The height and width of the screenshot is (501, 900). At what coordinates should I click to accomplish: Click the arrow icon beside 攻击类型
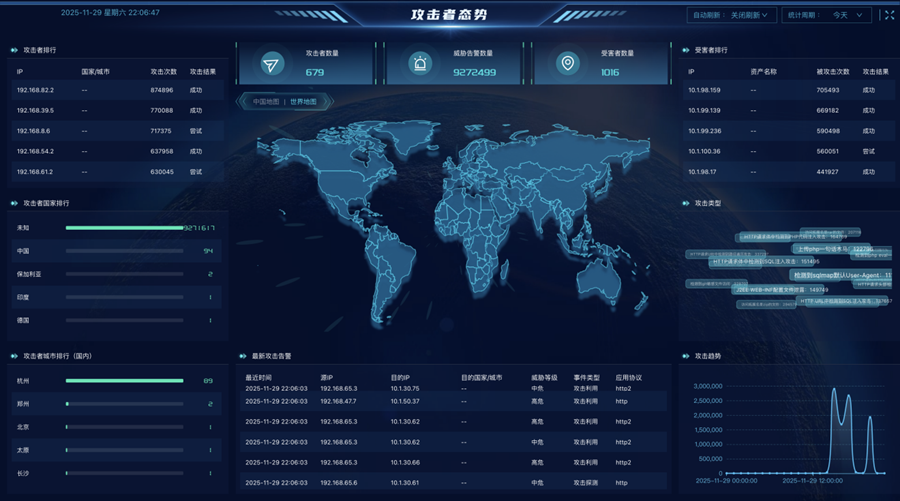685,203
